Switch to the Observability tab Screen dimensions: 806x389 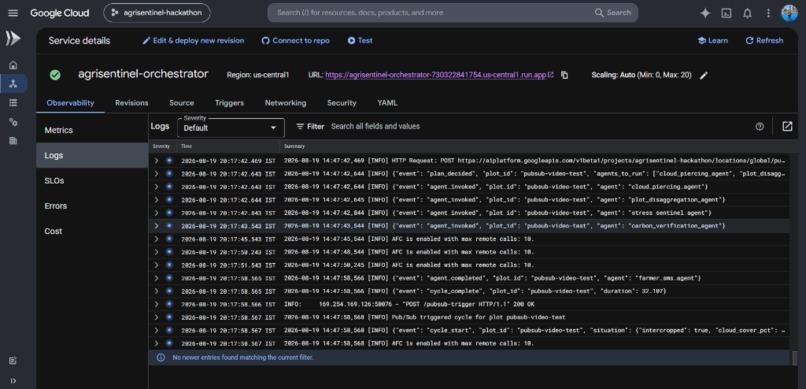tap(70, 103)
